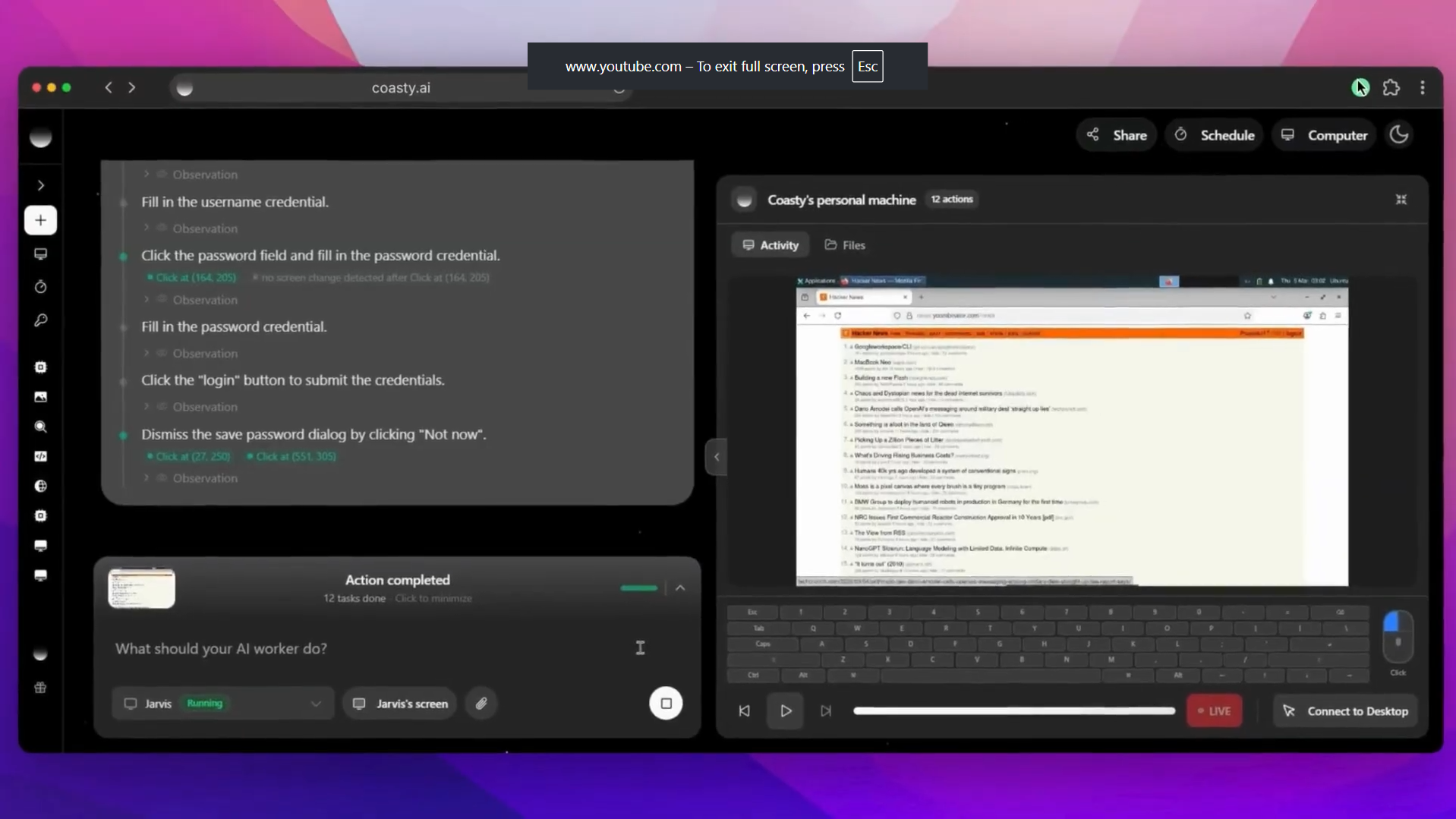Open the browser extensions puzzle icon
This screenshot has height=819, width=1456.
tap(1391, 87)
